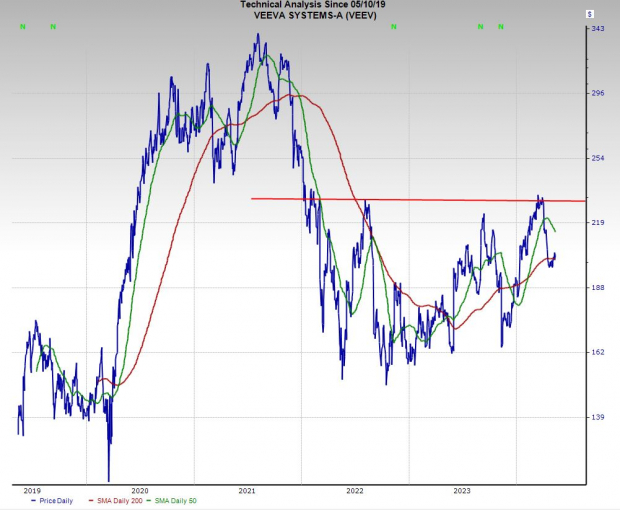Select the 2020 label on the time axis
Image resolution: width=620 pixels, height=510 pixels.
pos(139,491)
